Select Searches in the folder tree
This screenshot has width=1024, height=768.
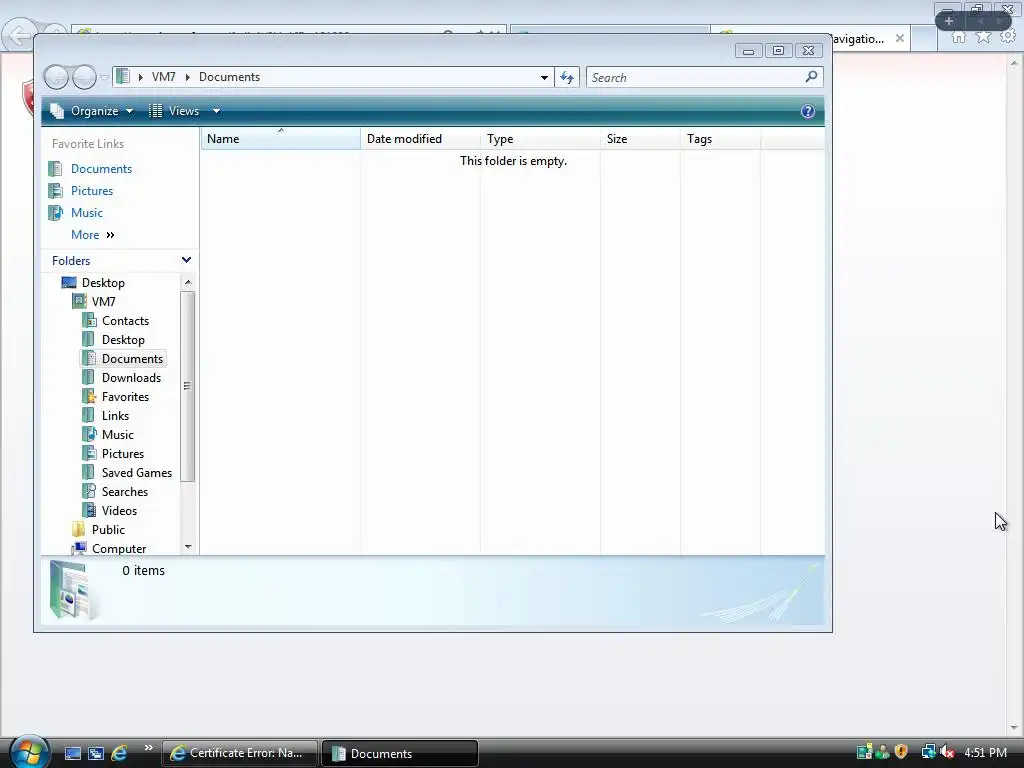125,491
